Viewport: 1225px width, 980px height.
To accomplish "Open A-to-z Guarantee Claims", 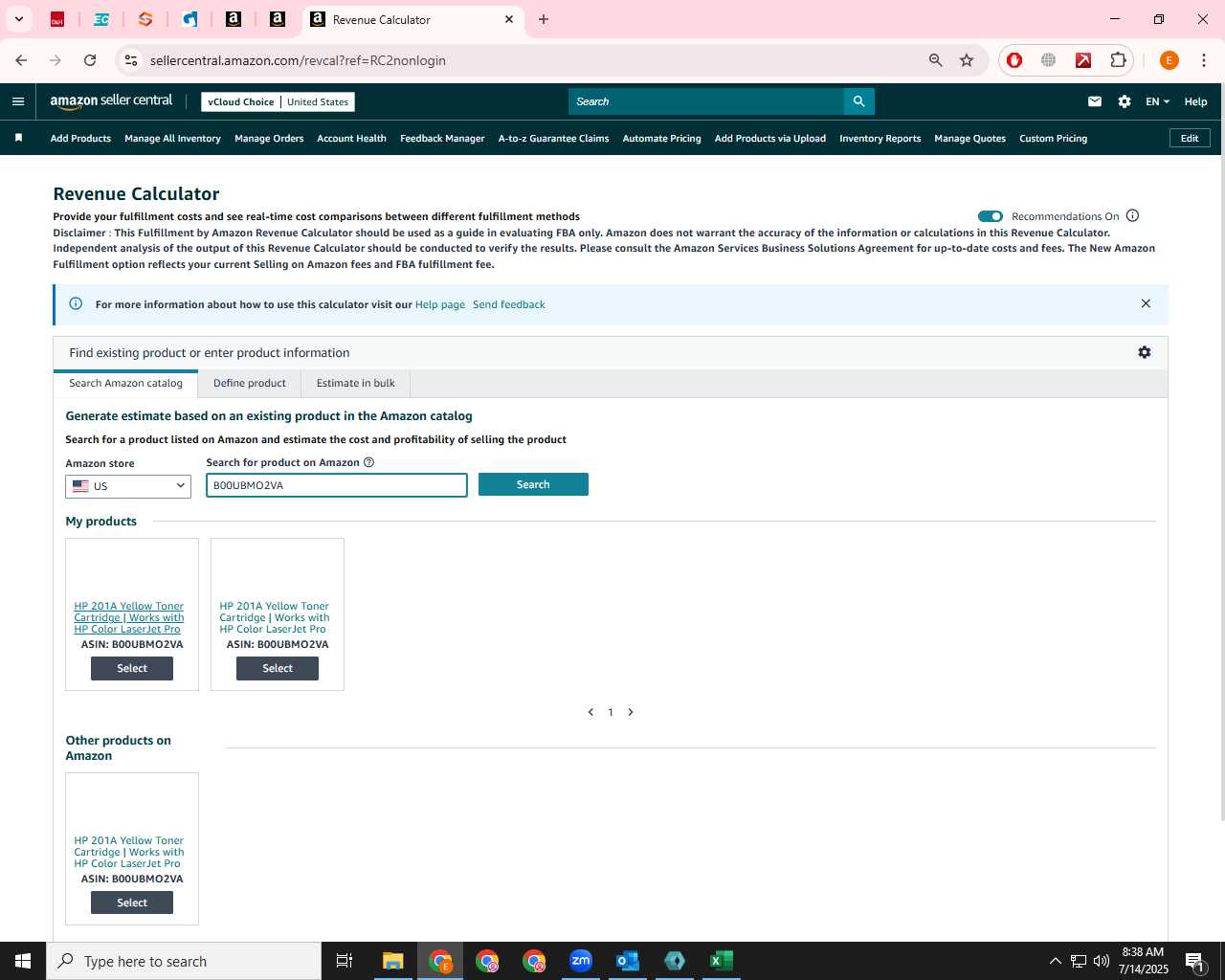I will 553,138.
